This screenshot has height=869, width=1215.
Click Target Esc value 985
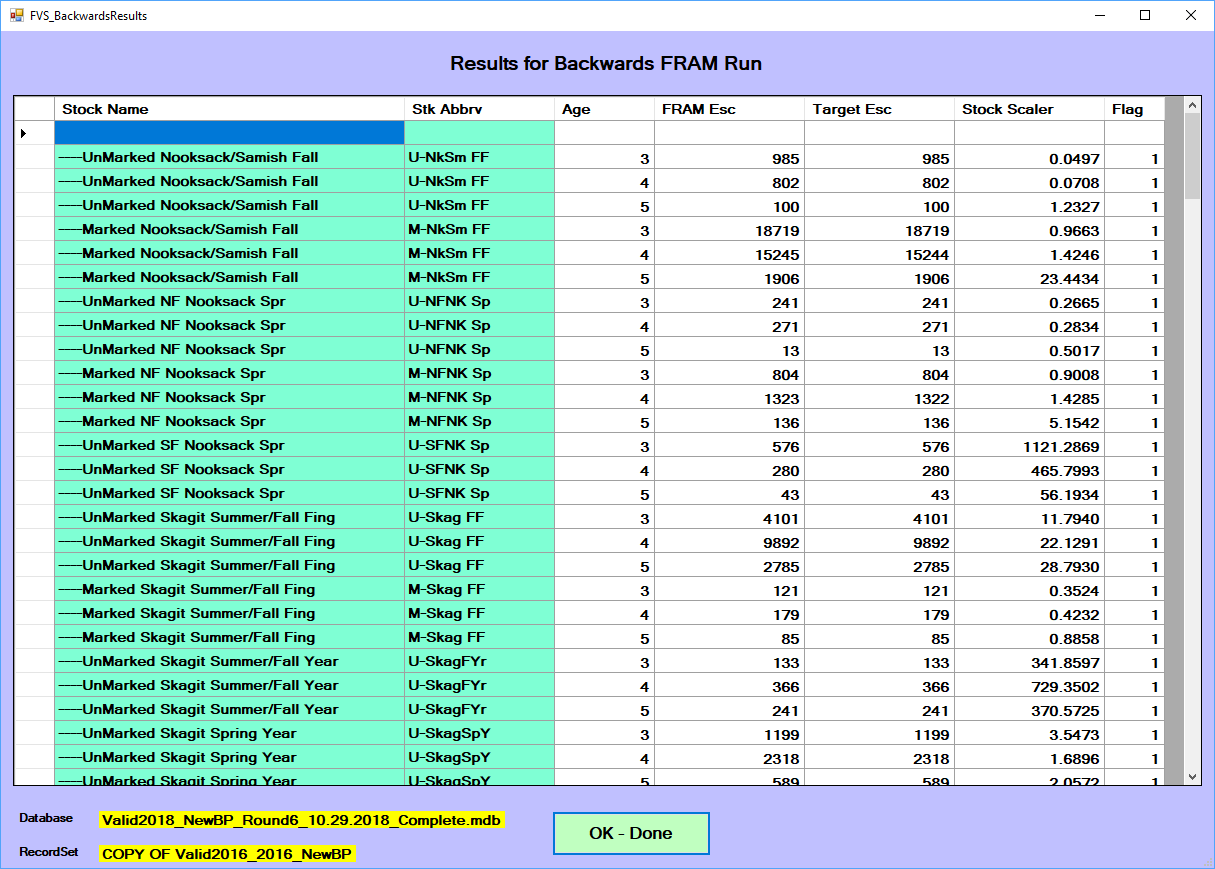click(935, 158)
